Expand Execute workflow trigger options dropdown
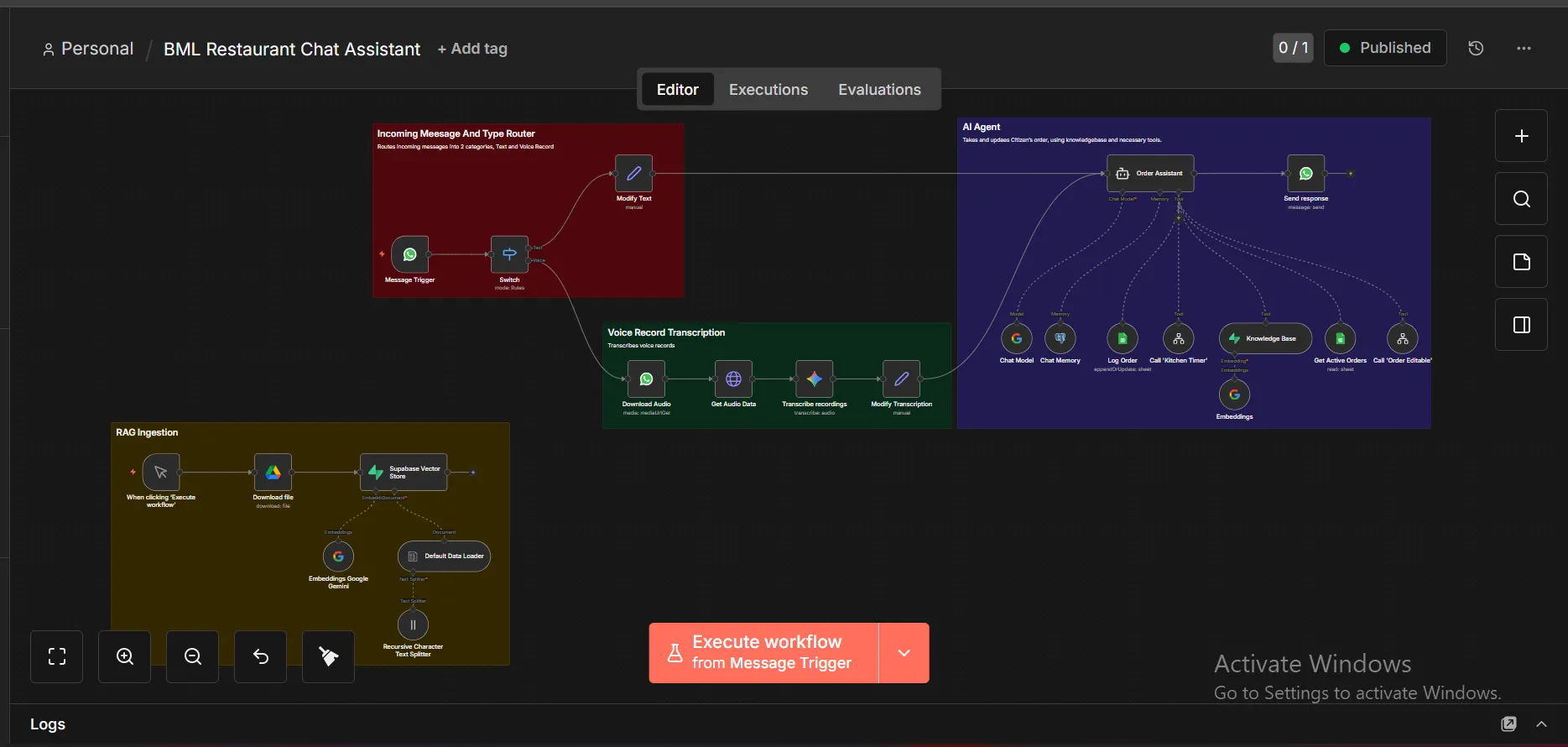The height and width of the screenshot is (747, 1568). click(904, 653)
